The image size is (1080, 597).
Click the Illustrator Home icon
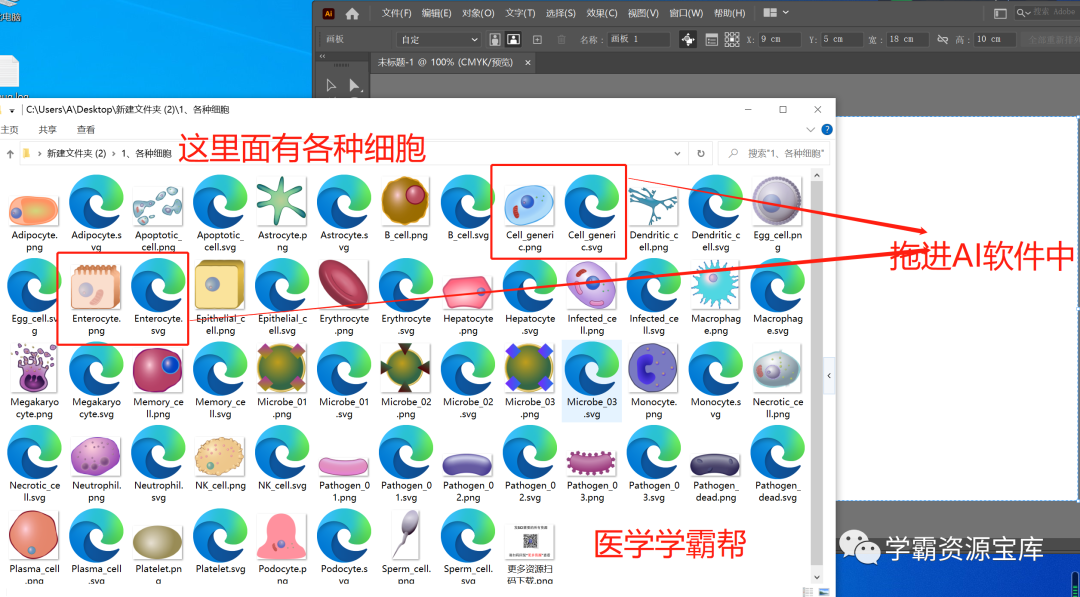352,13
